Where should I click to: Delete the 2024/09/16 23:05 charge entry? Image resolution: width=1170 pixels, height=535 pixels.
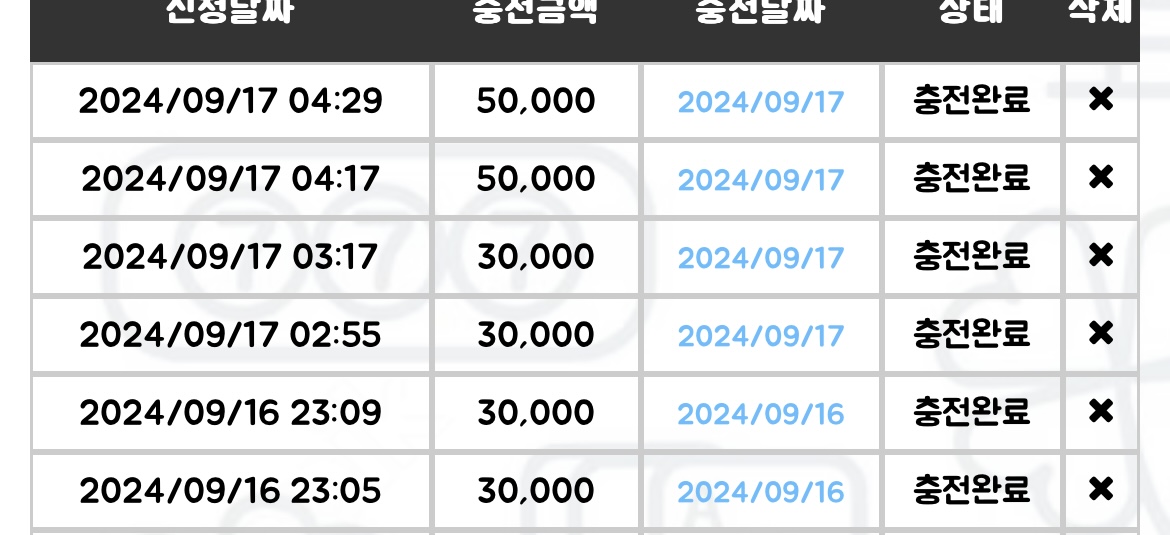tap(1101, 489)
